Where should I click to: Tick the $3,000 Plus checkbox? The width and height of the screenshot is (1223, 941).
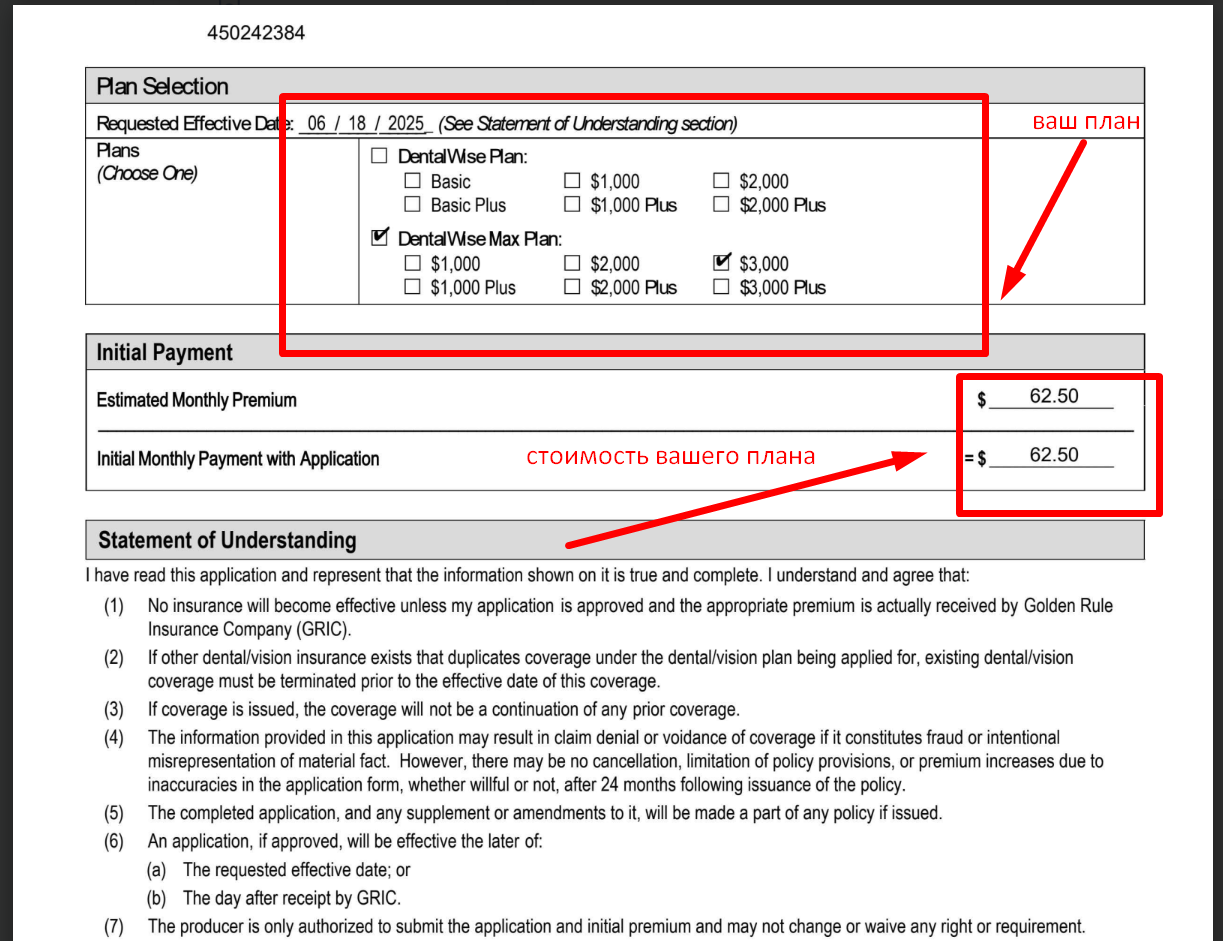click(721, 287)
